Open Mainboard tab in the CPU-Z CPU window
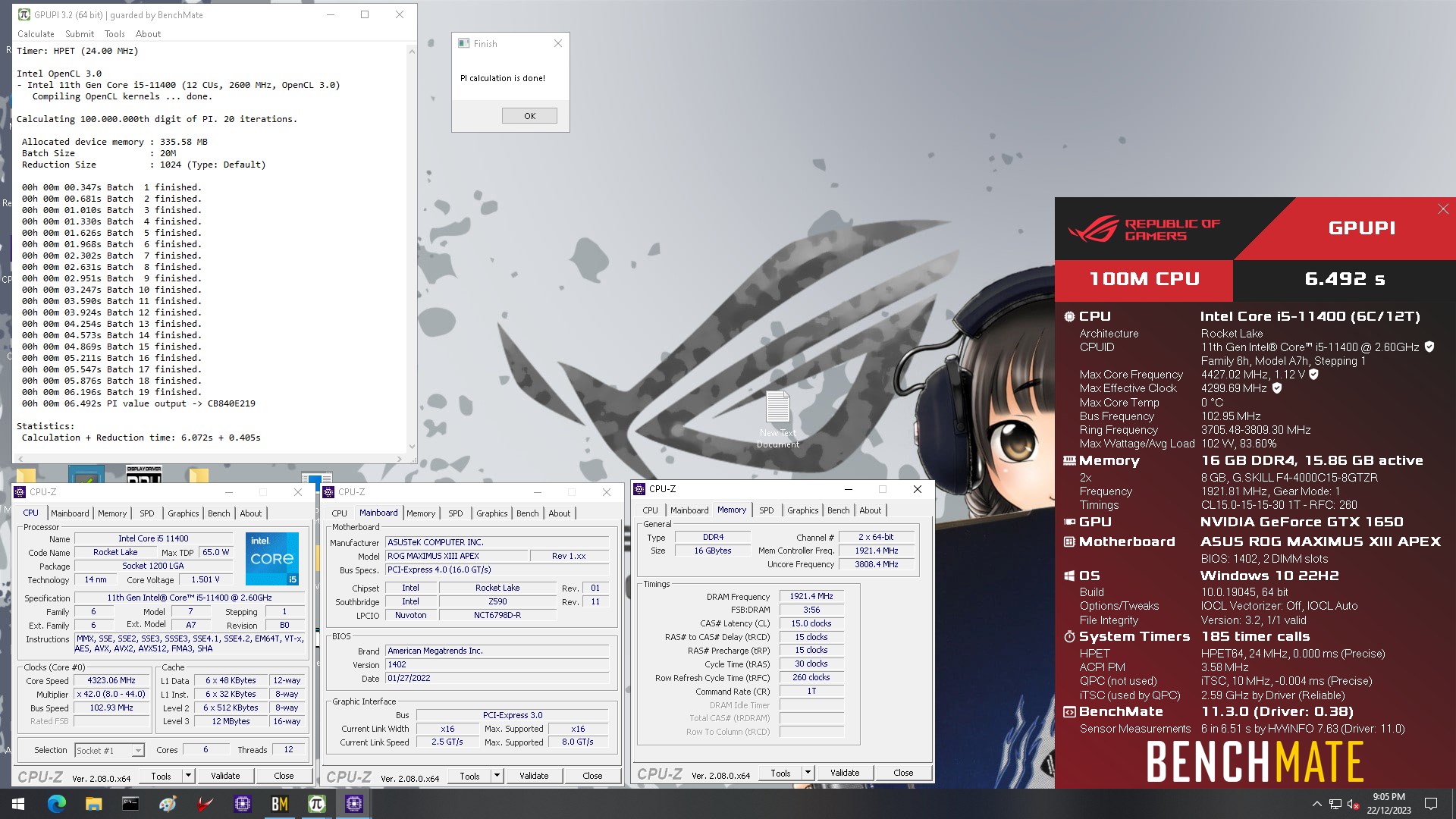The height and width of the screenshot is (819, 1456). point(70,513)
